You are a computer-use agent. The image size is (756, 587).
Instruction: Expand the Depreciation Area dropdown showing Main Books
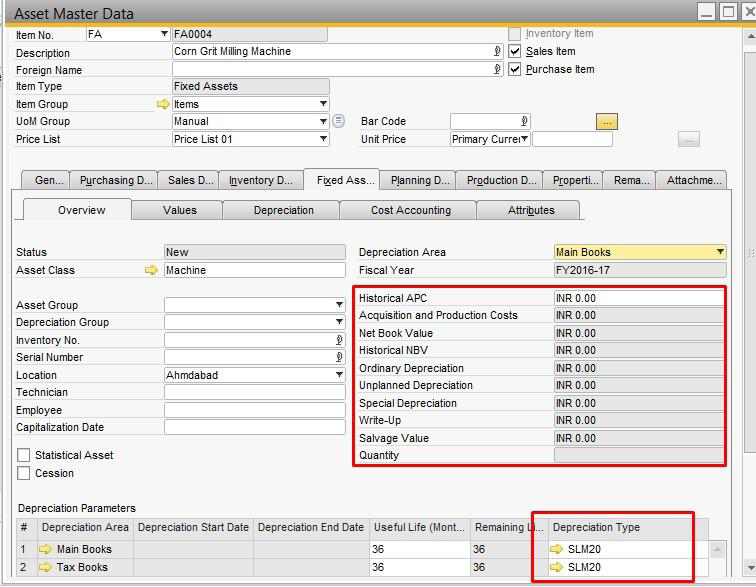pyautogui.click(x=719, y=252)
